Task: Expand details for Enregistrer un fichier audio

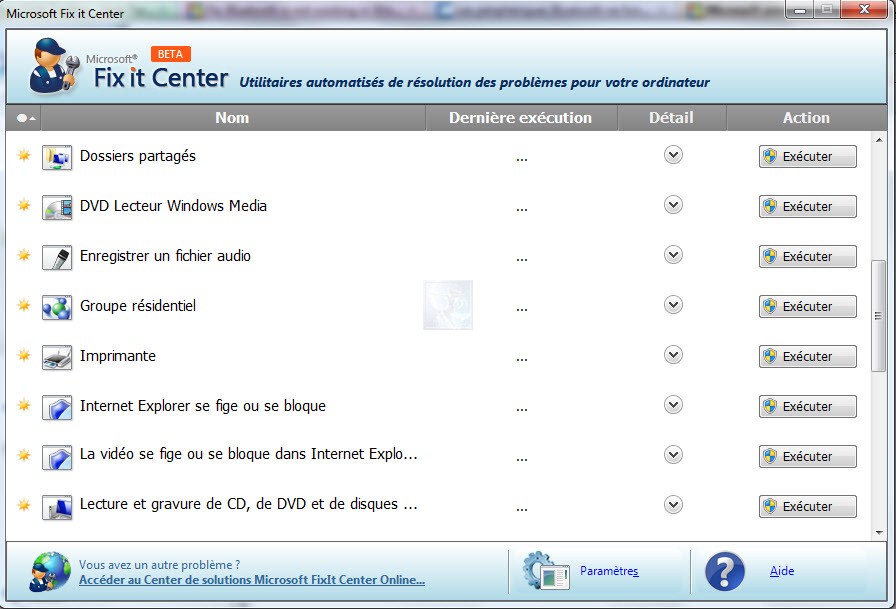Action: [673, 255]
